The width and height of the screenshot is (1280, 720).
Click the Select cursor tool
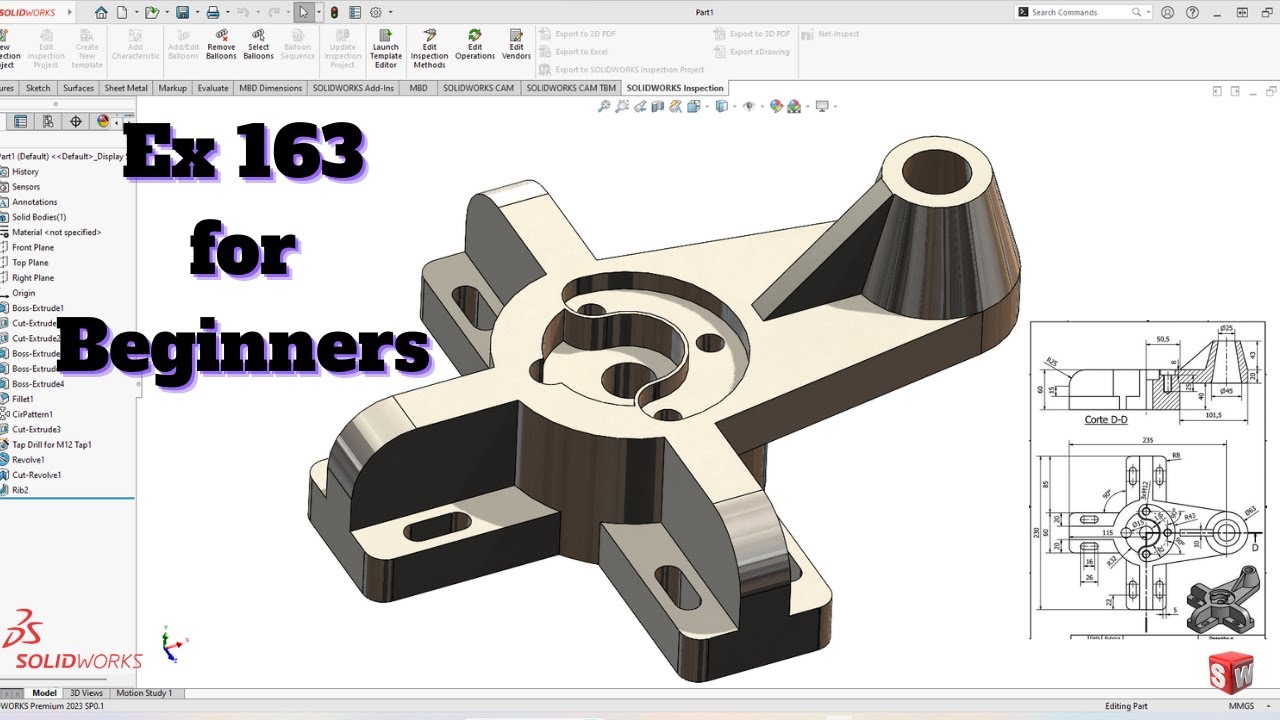click(304, 12)
